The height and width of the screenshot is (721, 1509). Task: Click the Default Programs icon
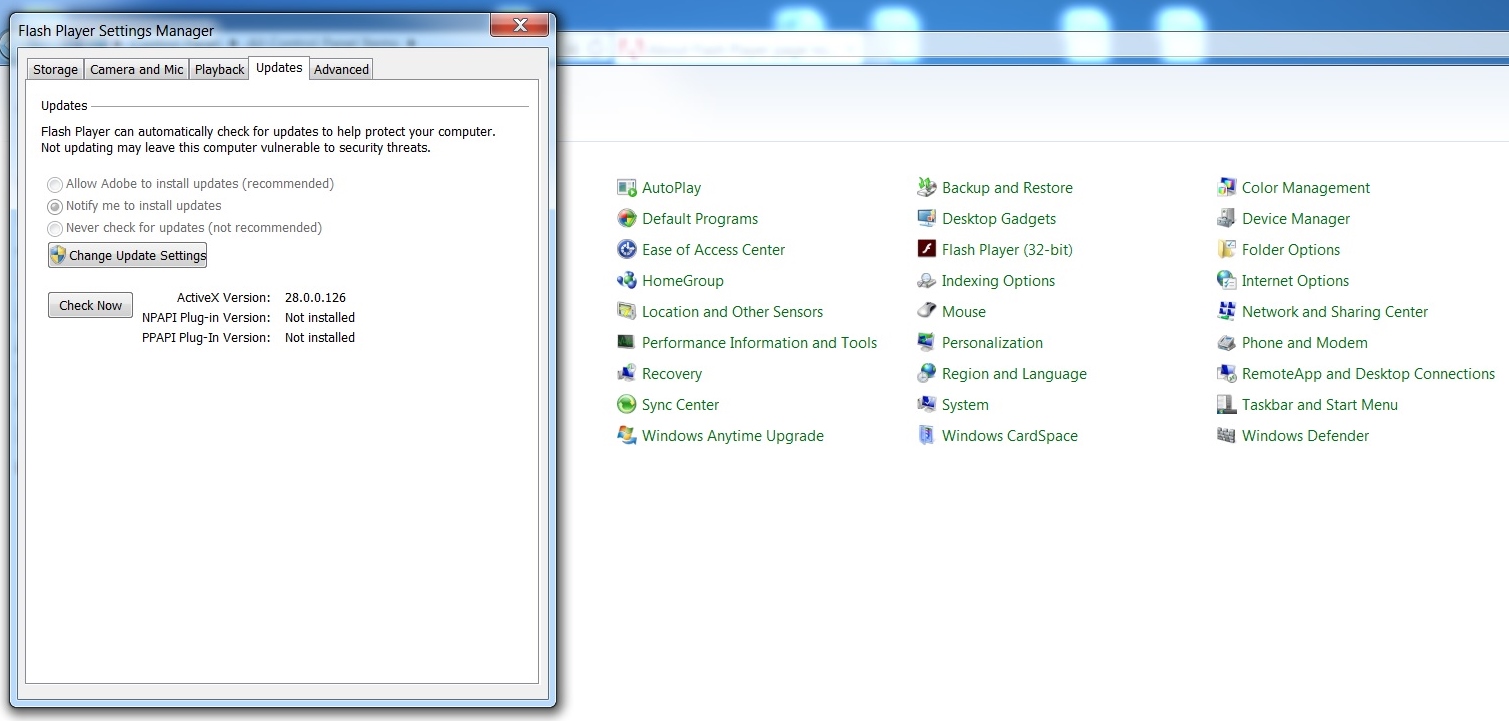tap(627, 219)
